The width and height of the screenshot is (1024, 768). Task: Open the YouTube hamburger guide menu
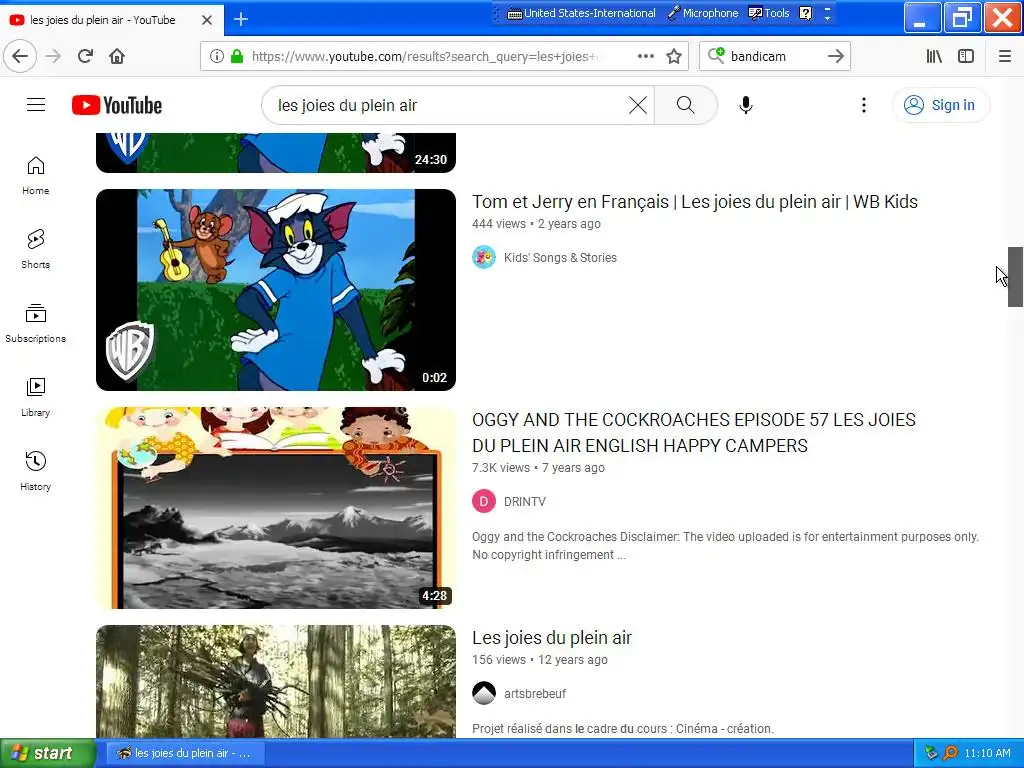[x=36, y=104]
